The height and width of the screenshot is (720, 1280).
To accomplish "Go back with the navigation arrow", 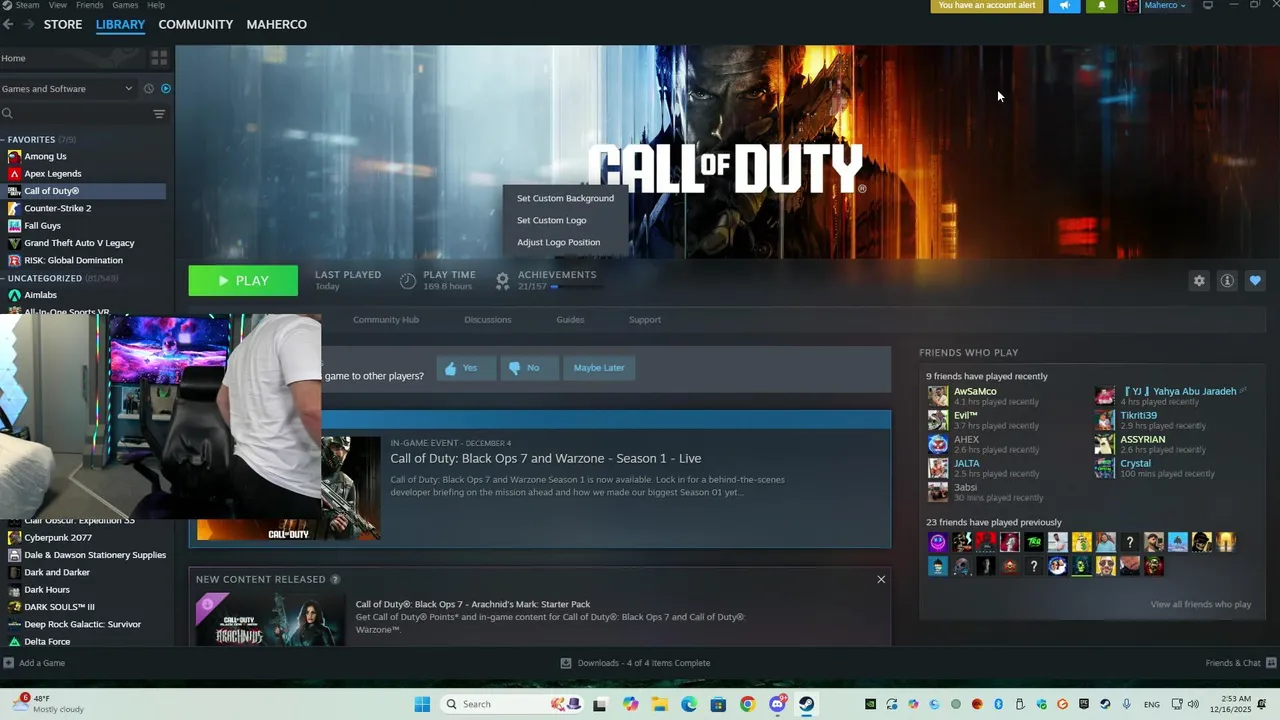I will [x=8, y=24].
